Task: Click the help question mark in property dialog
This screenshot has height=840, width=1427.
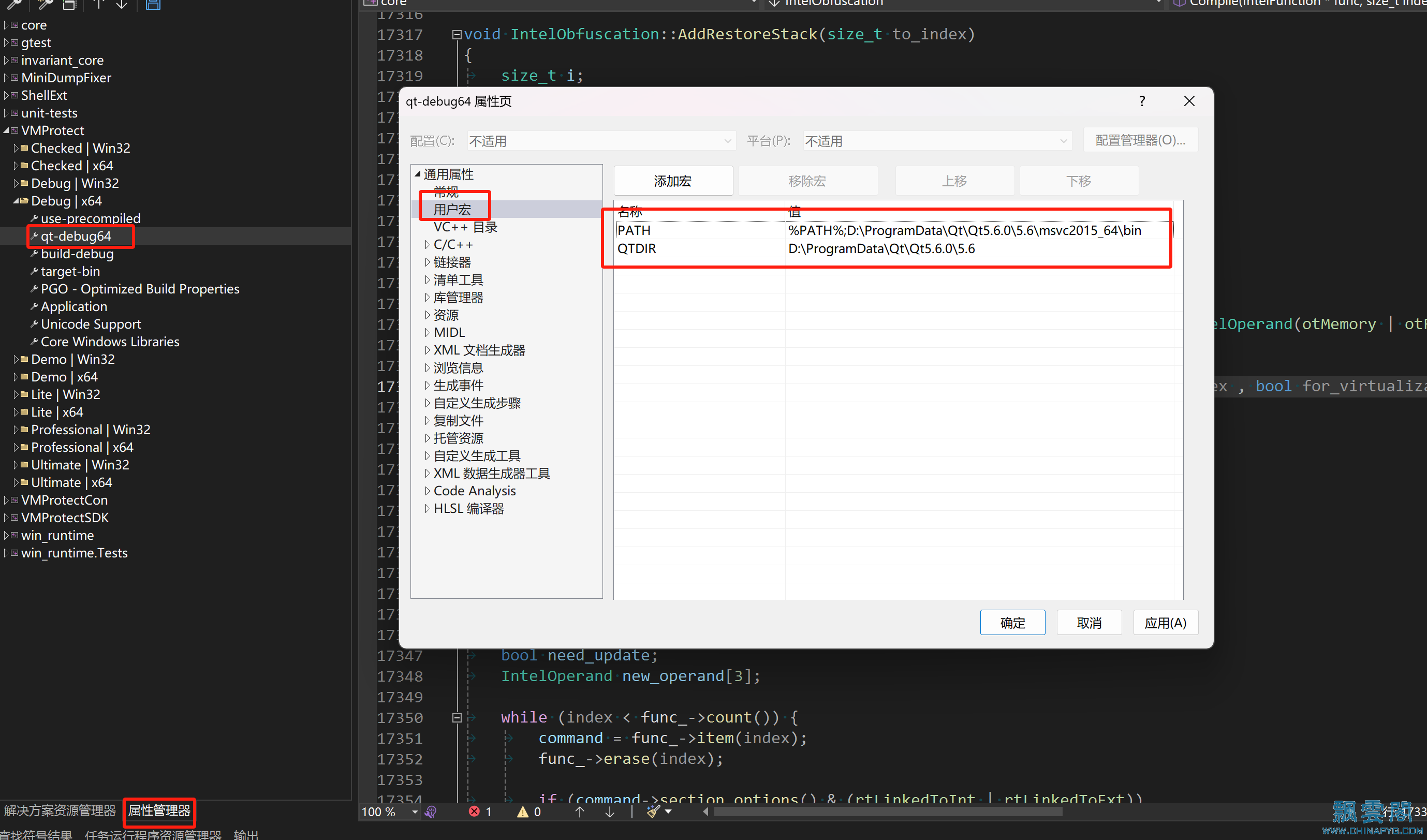Action: coord(1142,101)
